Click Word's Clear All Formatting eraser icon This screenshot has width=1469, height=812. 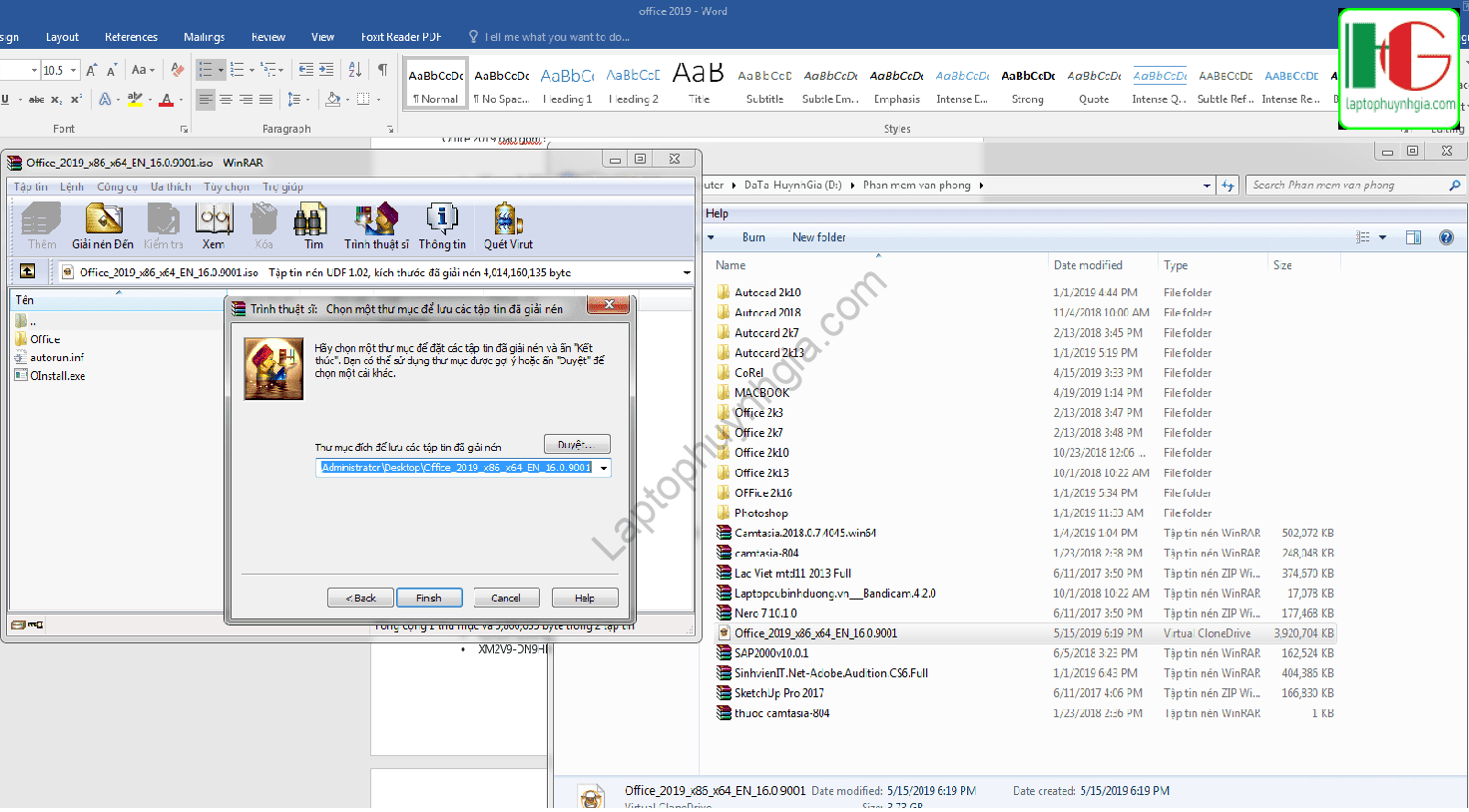coord(177,70)
